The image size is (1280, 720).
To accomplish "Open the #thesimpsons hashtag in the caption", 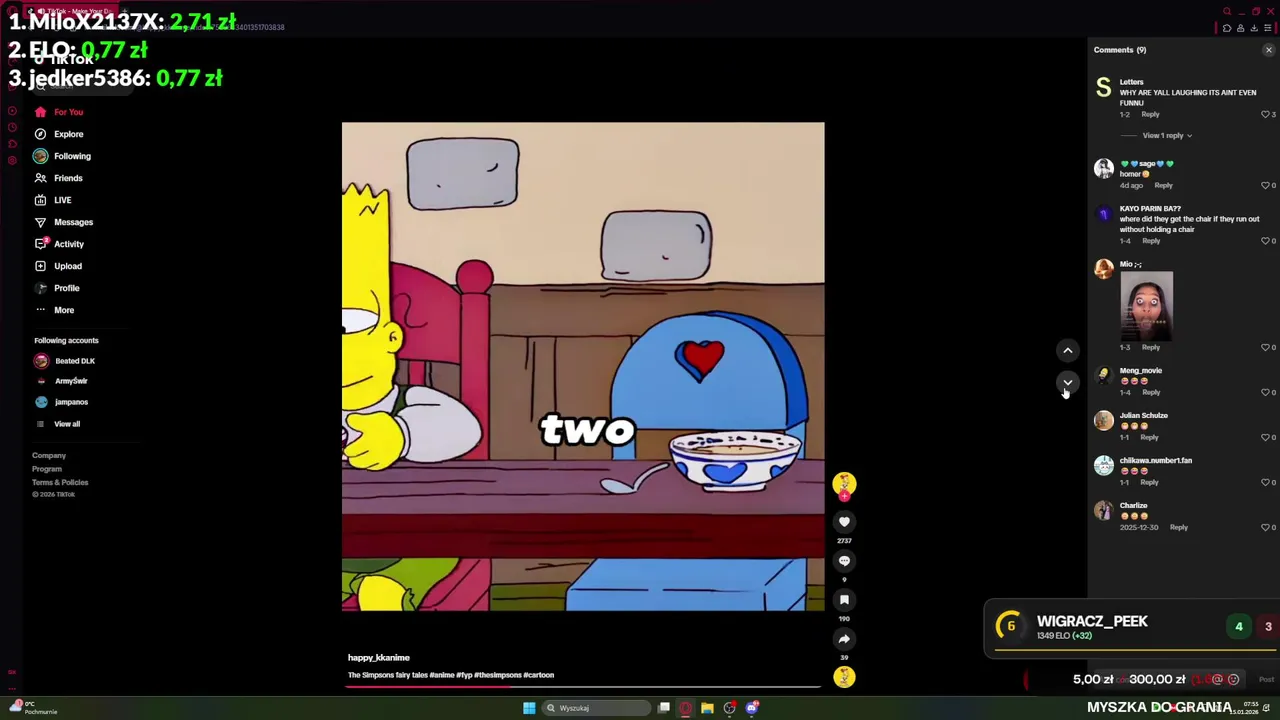I will (497, 675).
